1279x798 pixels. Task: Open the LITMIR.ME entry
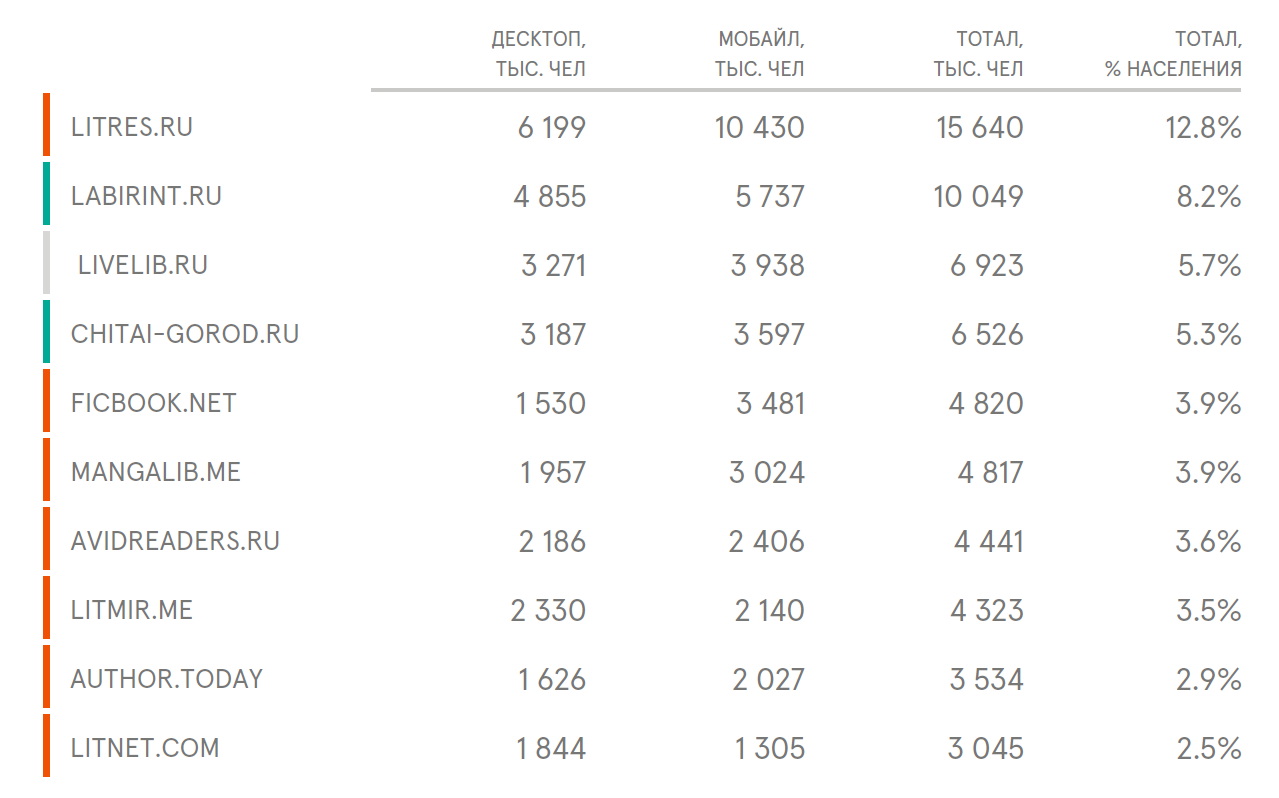pos(131,610)
